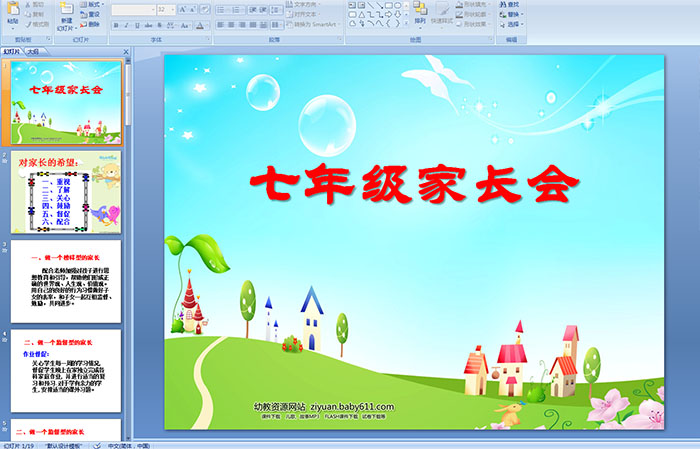Expand the shapes gallery More button

406,23
